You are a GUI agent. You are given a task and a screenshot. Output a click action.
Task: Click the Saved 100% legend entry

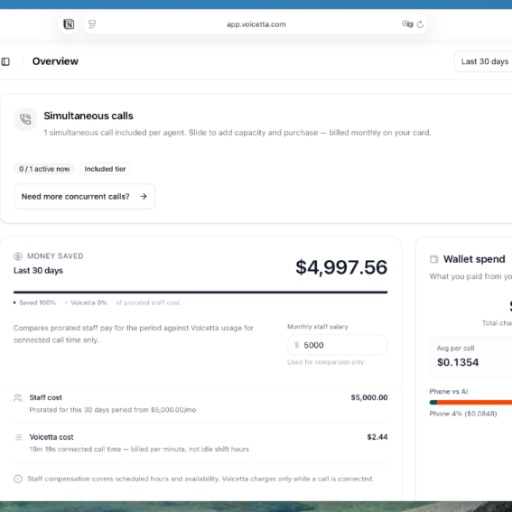pos(35,303)
